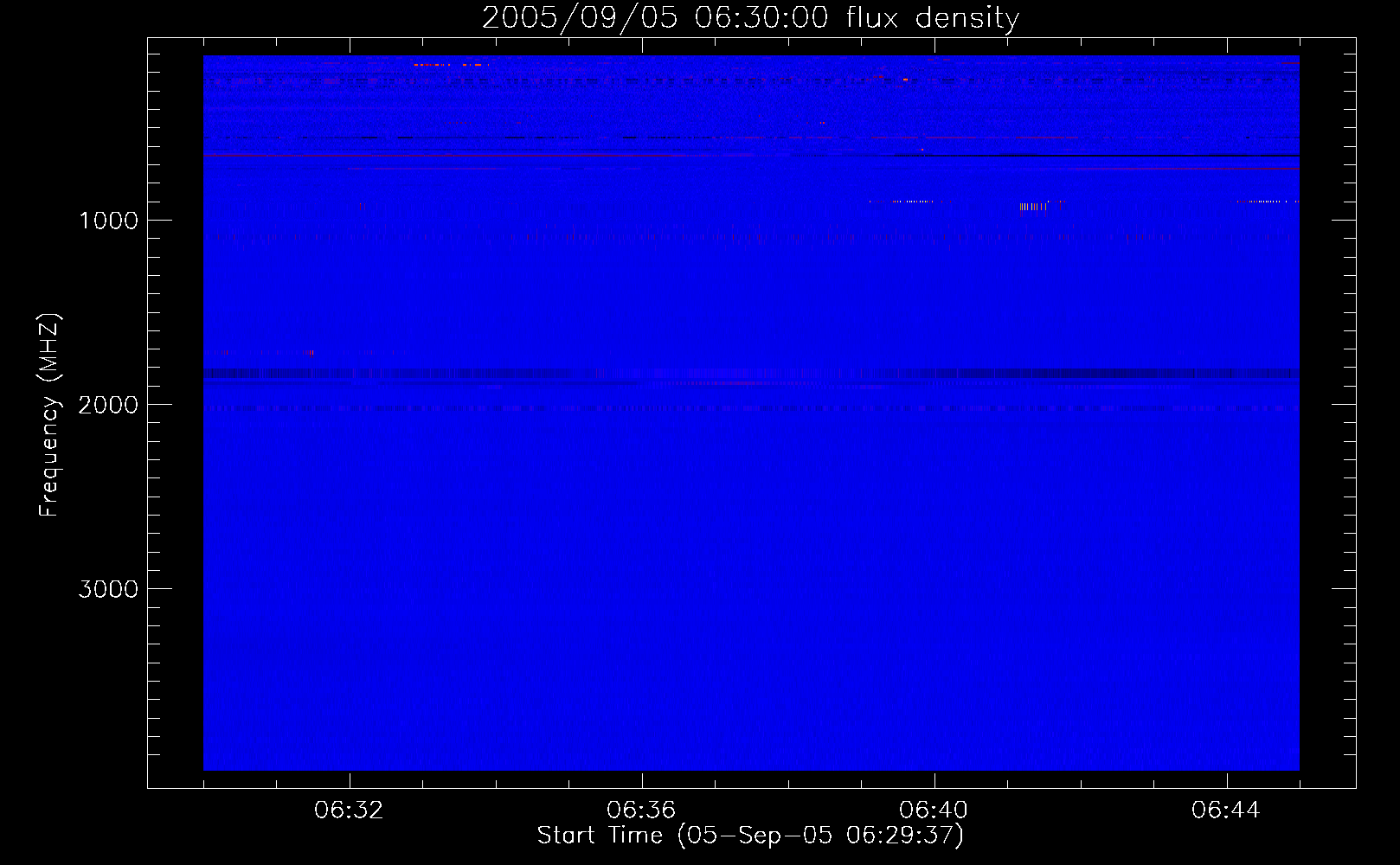This screenshot has height=865, width=1400.
Task: Click the 06:36 time tick label
Action: click(x=641, y=811)
